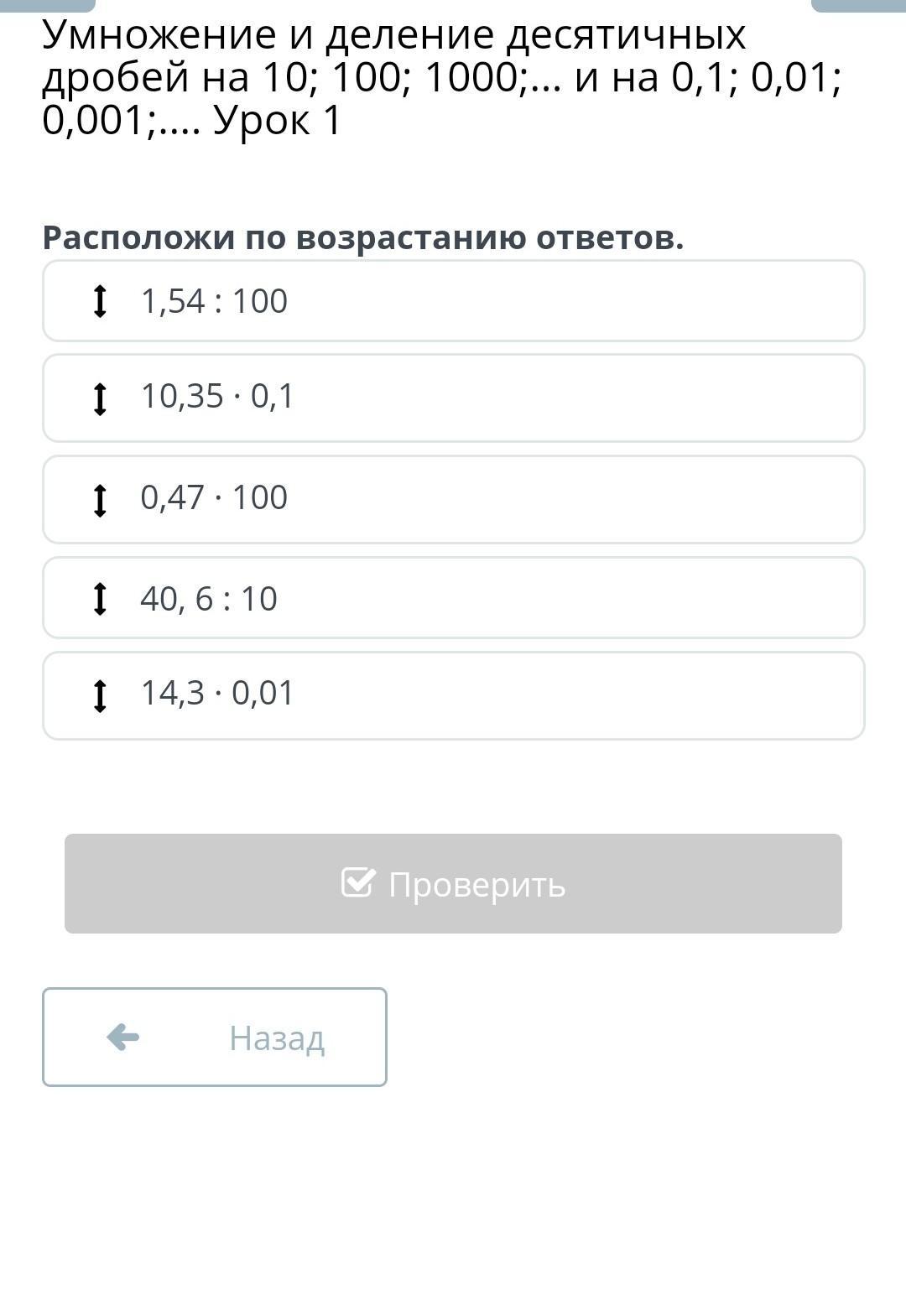This screenshot has height=1316, width=906.
Task: Click the left arrow icon near Назад
Action: click(x=123, y=1038)
